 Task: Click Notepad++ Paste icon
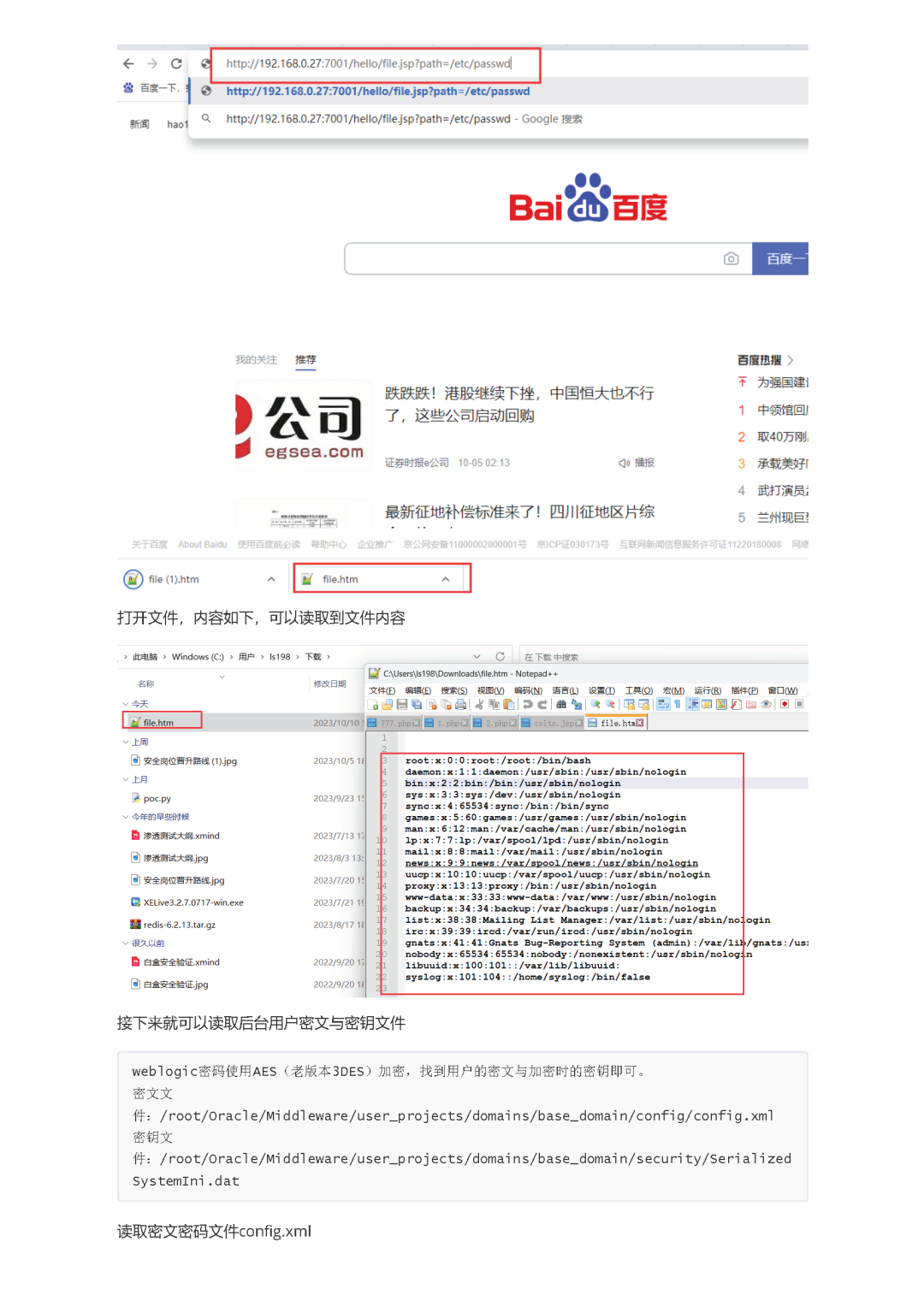point(509,705)
